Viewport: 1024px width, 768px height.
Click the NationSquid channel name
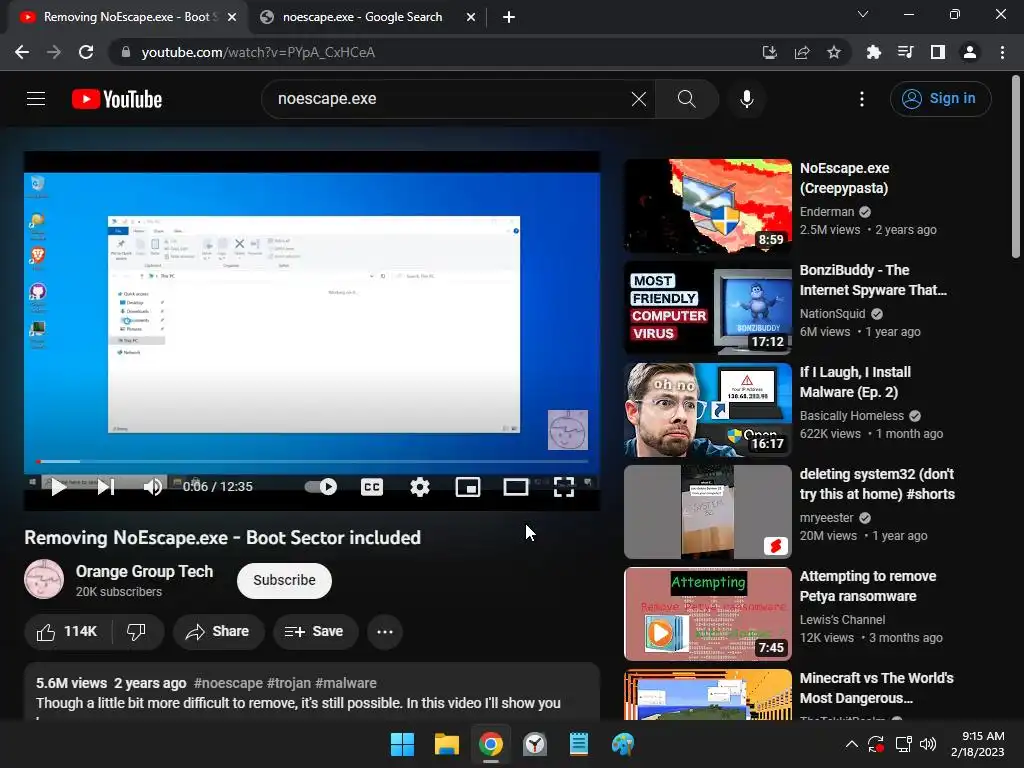coord(832,313)
